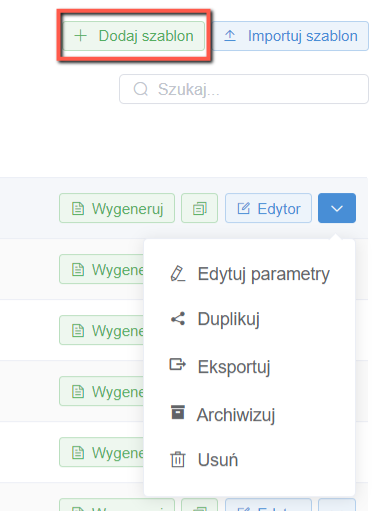This screenshot has height=511, width=380.
Task: Click the Dodaj szablon button
Action: 134,36
